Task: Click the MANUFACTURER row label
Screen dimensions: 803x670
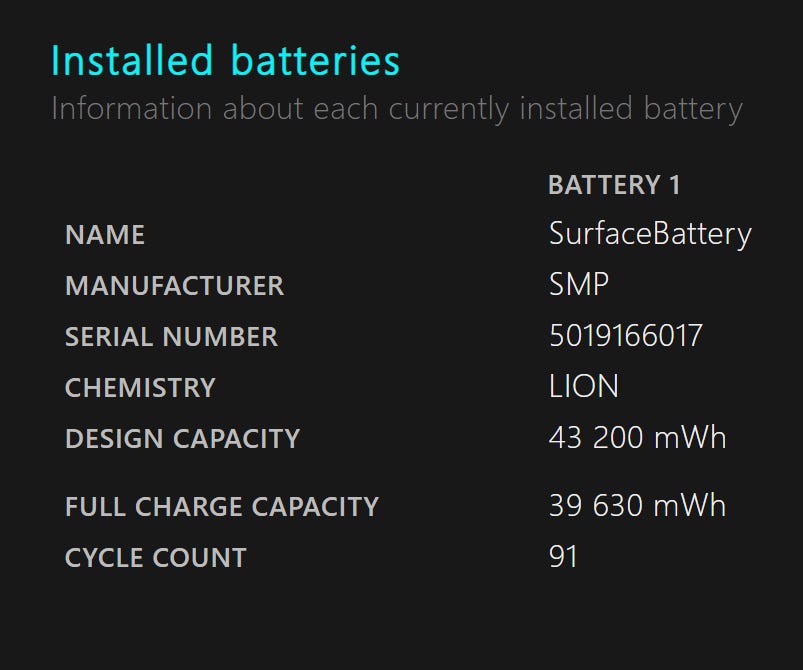Action: [174, 286]
